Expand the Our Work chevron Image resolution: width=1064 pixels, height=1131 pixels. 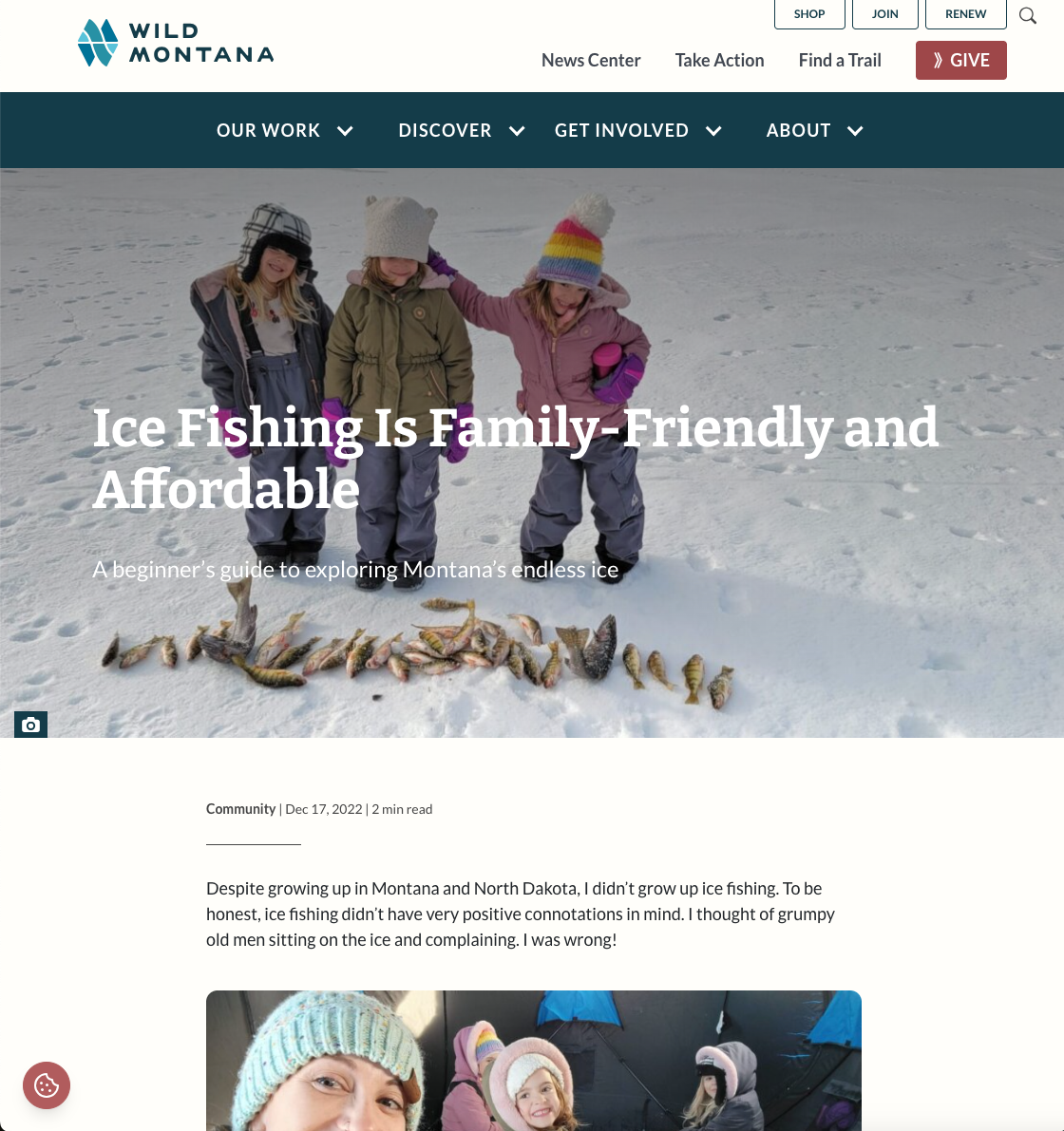346,131
